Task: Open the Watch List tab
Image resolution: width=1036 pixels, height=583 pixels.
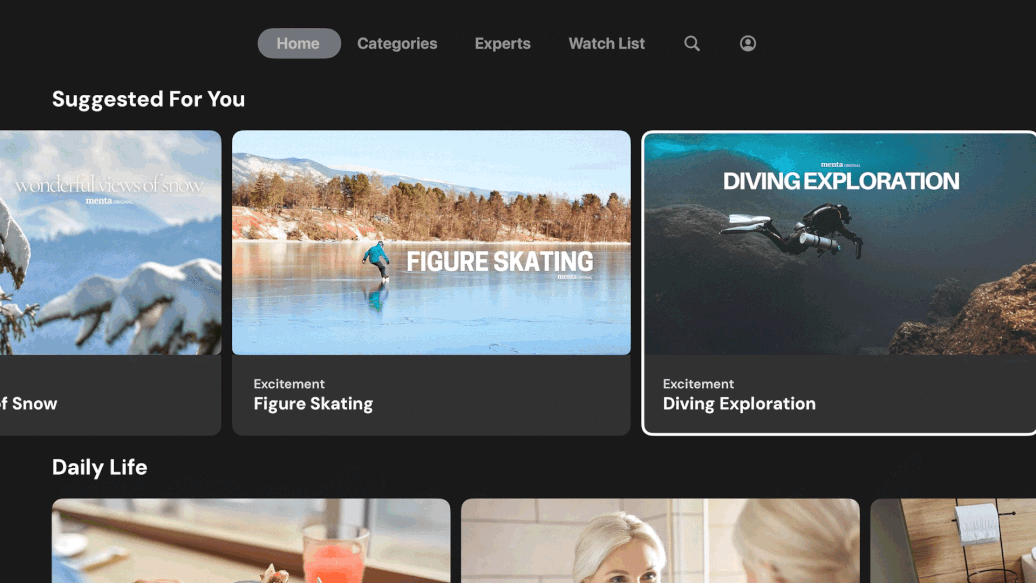Action: click(606, 44)
